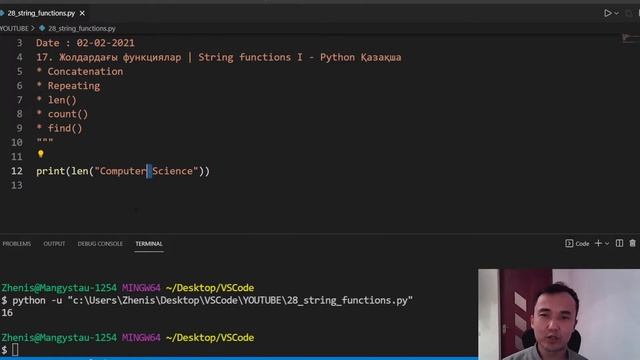Click the lightbulb quick-fix icon
This screenshot has height=360, width=640.
coord(41,154)
